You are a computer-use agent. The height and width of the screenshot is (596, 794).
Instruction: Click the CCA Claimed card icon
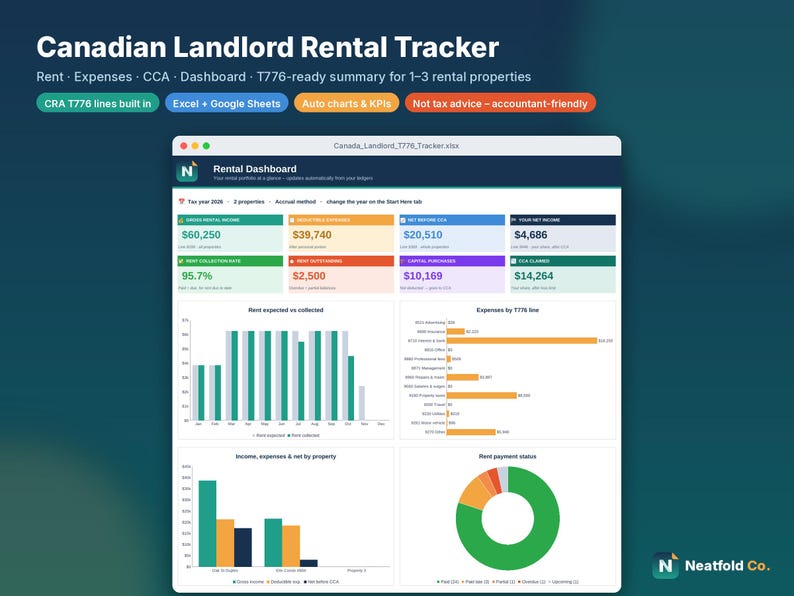(x=514, y=261)
